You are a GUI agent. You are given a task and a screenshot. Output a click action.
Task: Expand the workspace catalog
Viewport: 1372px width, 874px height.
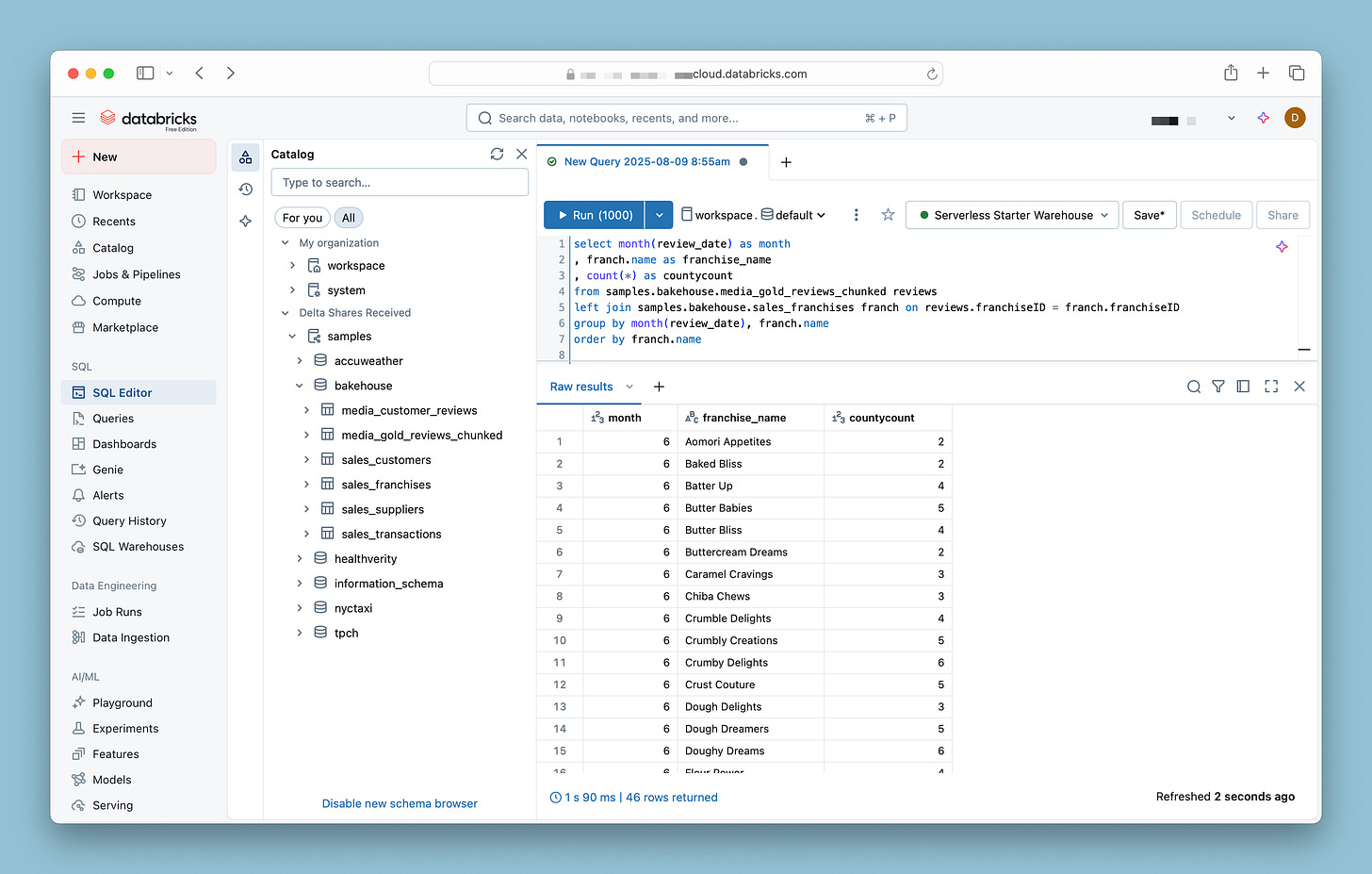point(293,266)
